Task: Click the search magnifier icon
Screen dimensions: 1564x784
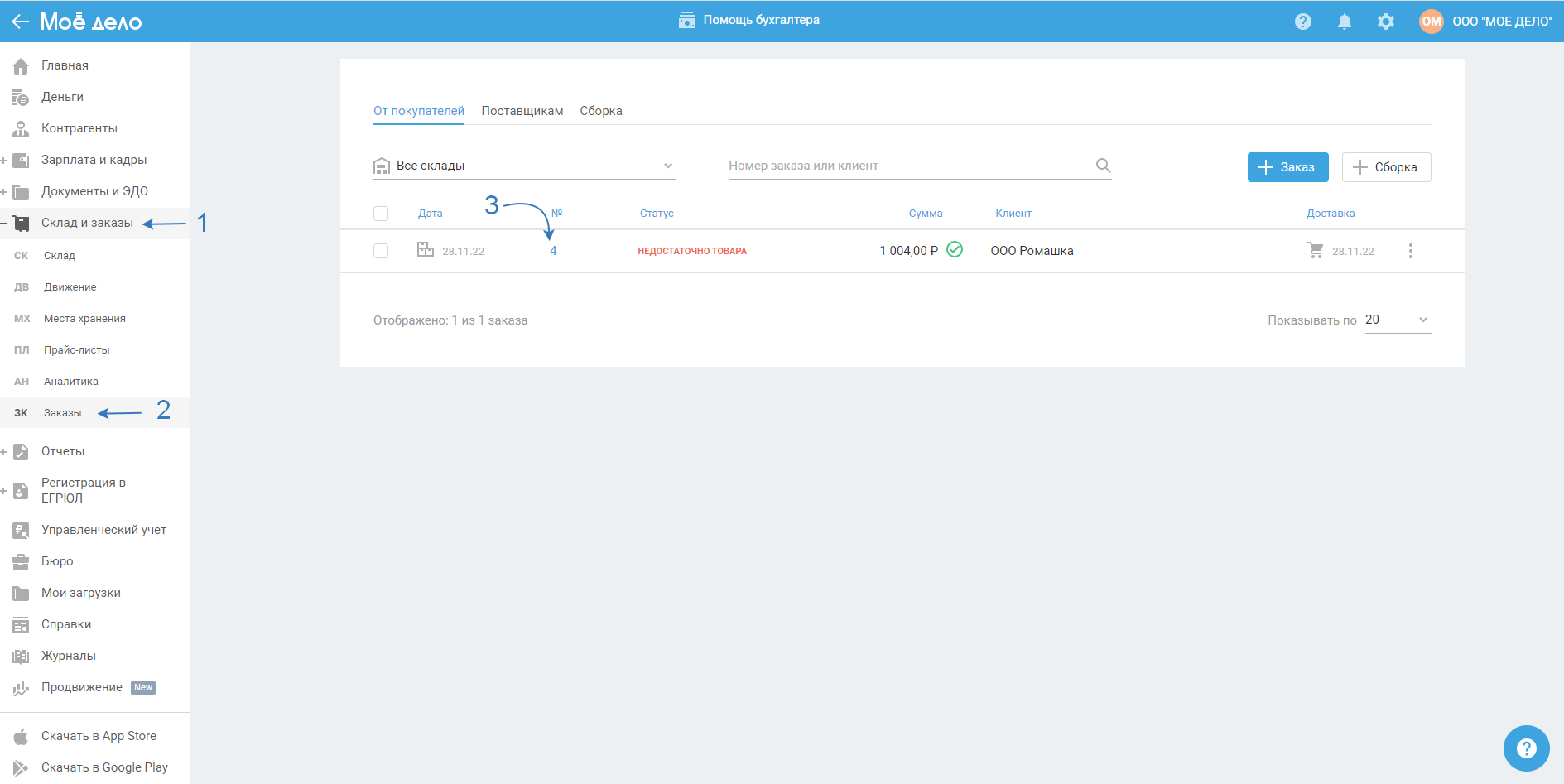Action: 1103,166
